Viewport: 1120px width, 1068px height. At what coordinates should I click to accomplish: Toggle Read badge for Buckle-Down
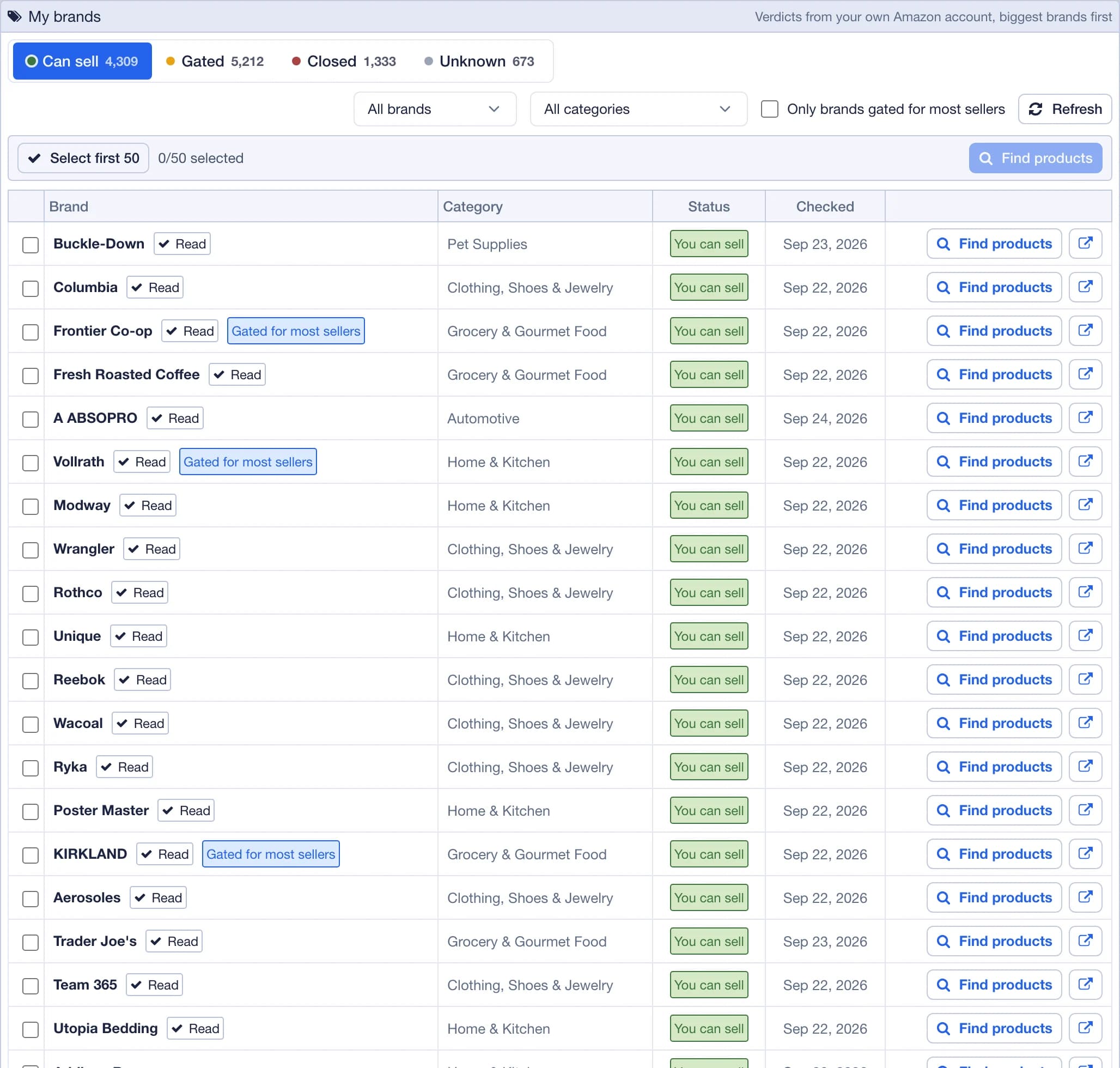point(182,244)
